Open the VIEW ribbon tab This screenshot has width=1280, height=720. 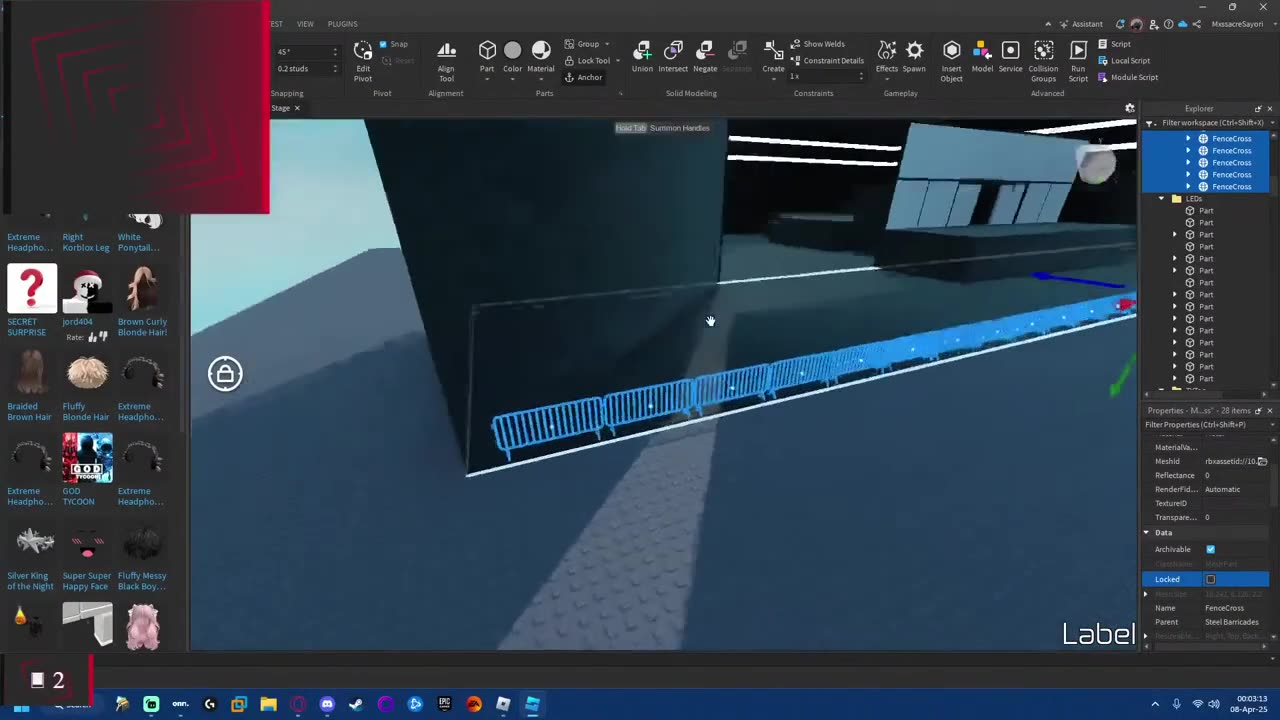tap(305, 24)
